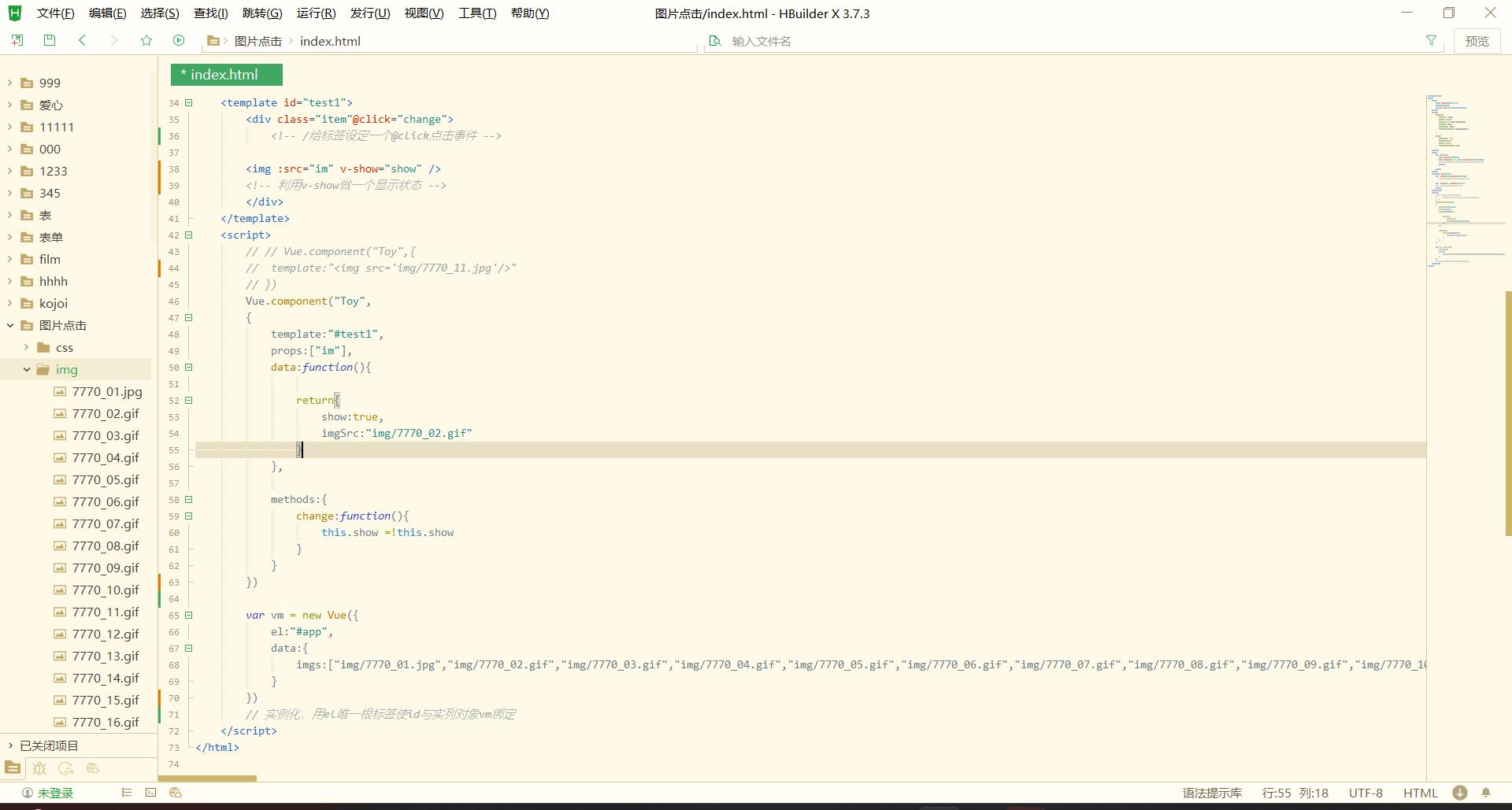1512x810 pixels.
Task: Click 图片点击 in the breadcrumb path
Action: coord(258,41)
